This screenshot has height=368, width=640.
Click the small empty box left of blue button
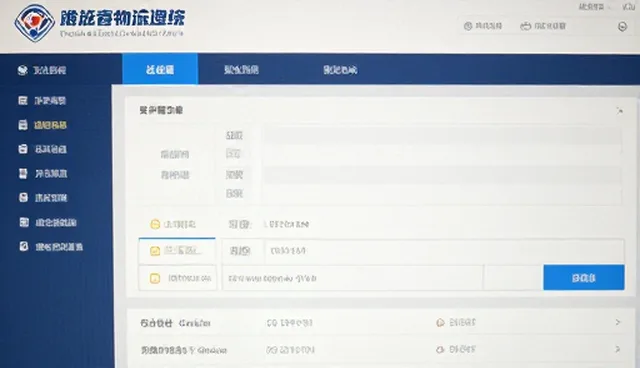[x=513, y=277]
